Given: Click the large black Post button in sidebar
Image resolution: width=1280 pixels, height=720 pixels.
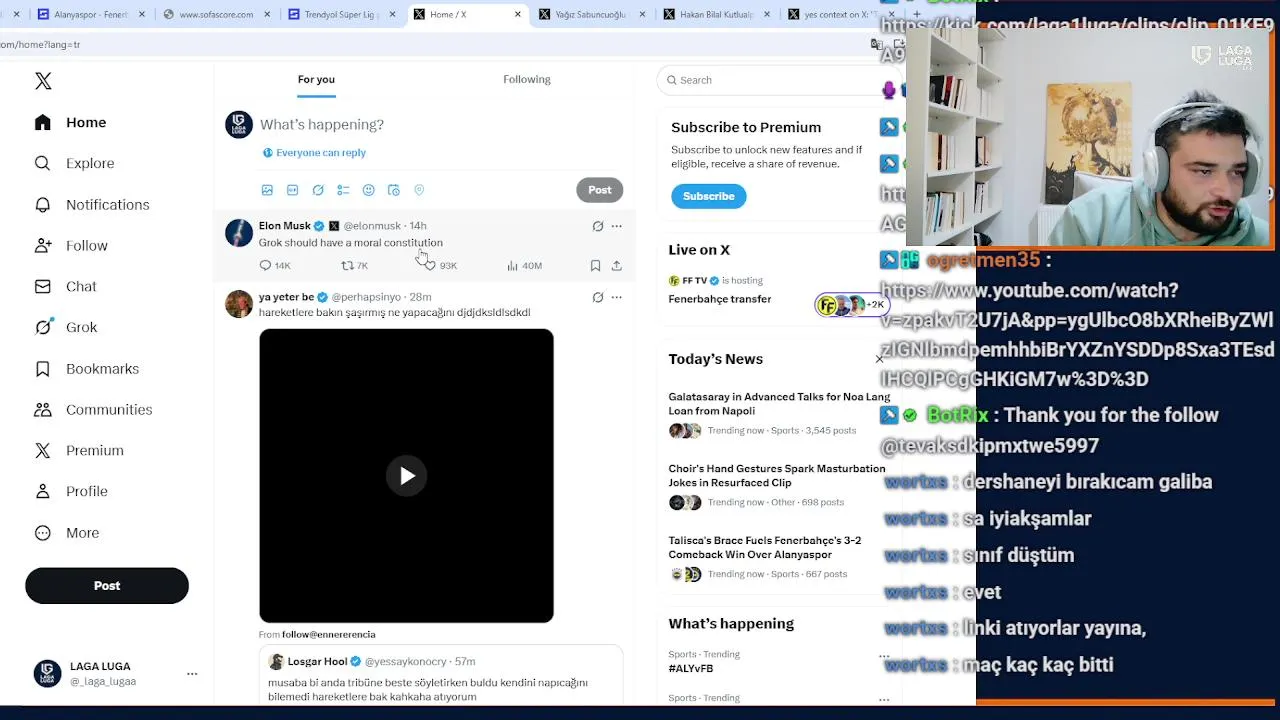Looking at the screenshot, I should coord(107,586).
